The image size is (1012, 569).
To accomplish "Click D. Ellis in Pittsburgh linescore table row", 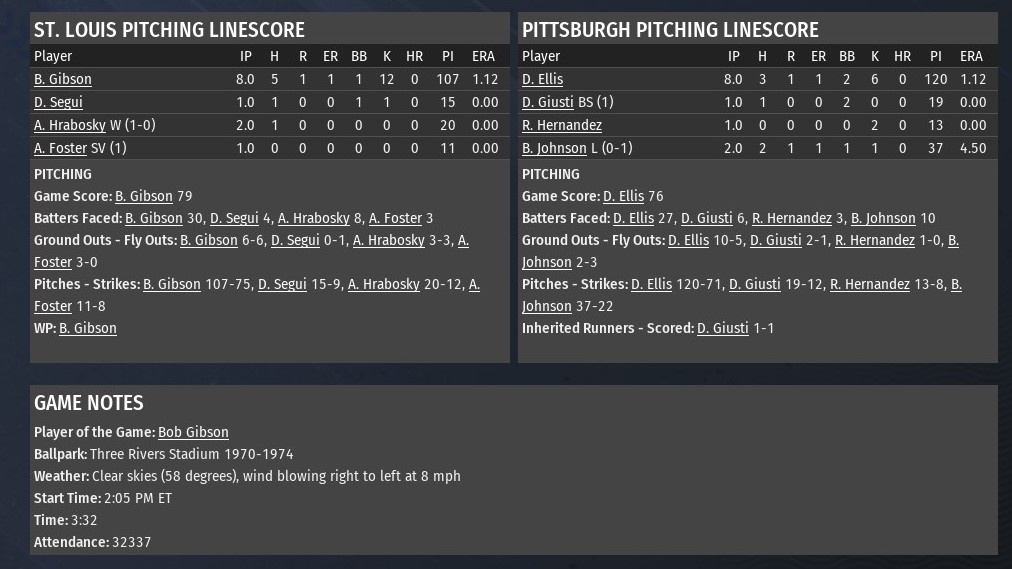I will coord(542,79).
